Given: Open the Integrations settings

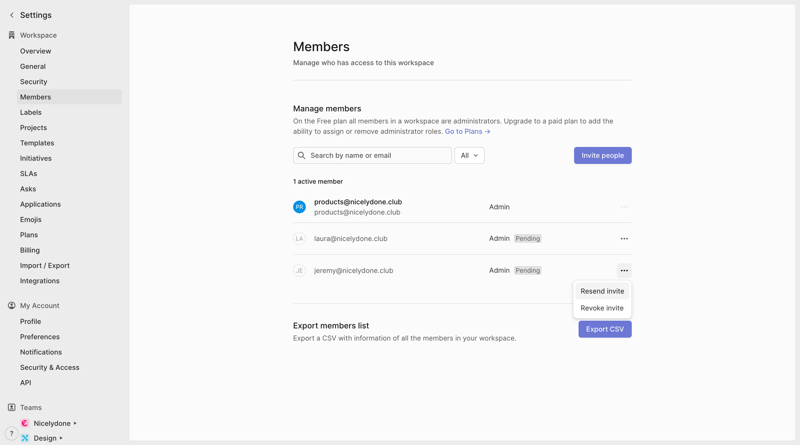Looking at the screenshot, I should 69,281.
